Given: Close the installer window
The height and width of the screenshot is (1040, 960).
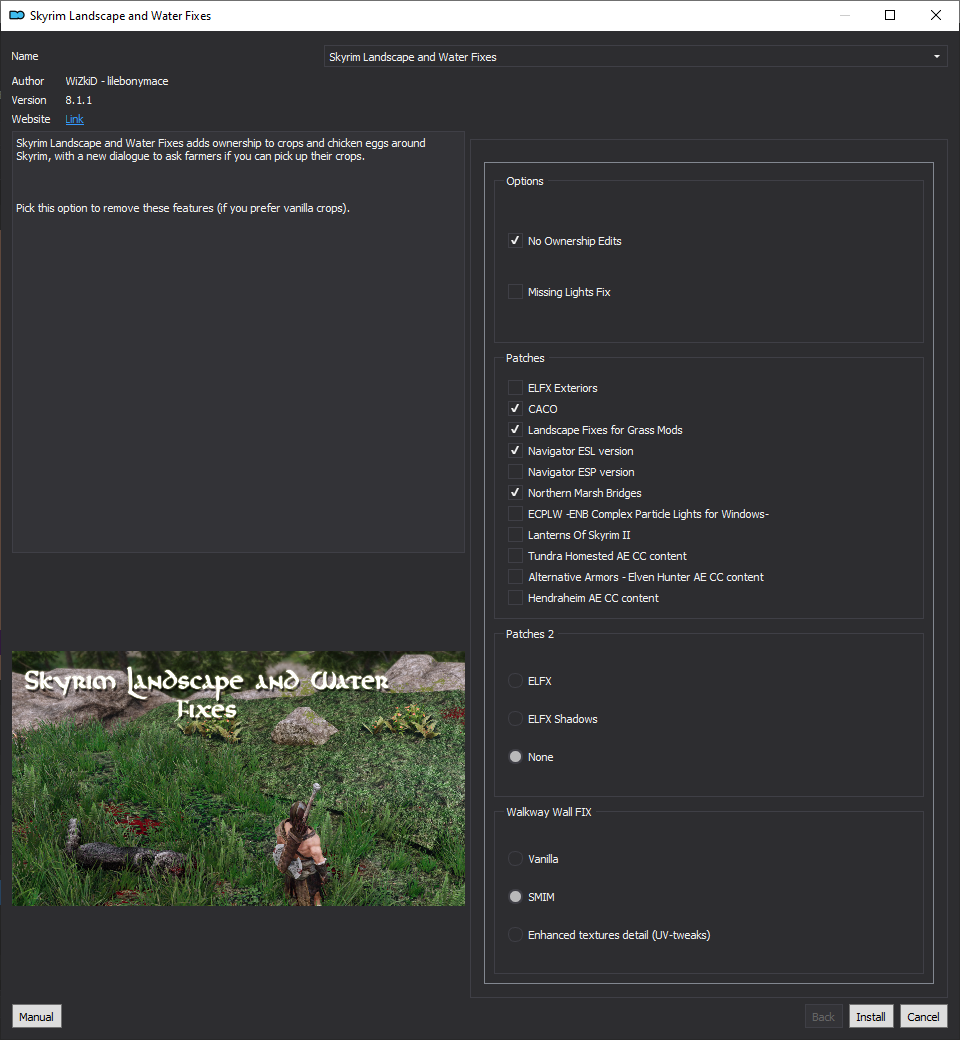Looking at the screenshot, I should (x=935, y=15).
